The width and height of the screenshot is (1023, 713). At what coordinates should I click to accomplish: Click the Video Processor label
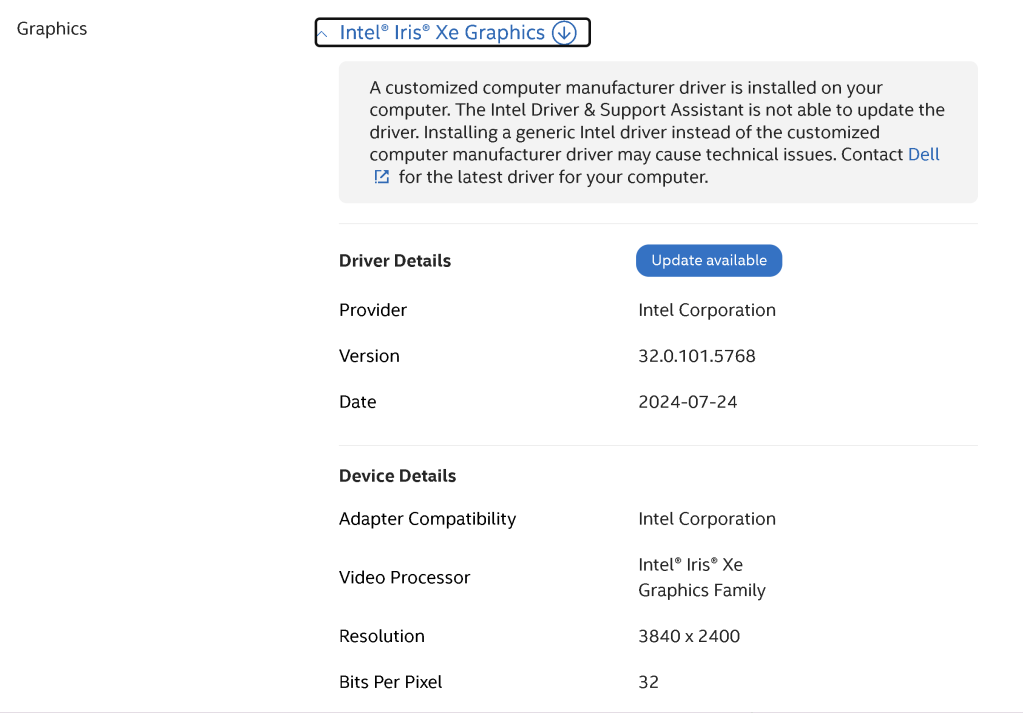click(x=405, y=577)
